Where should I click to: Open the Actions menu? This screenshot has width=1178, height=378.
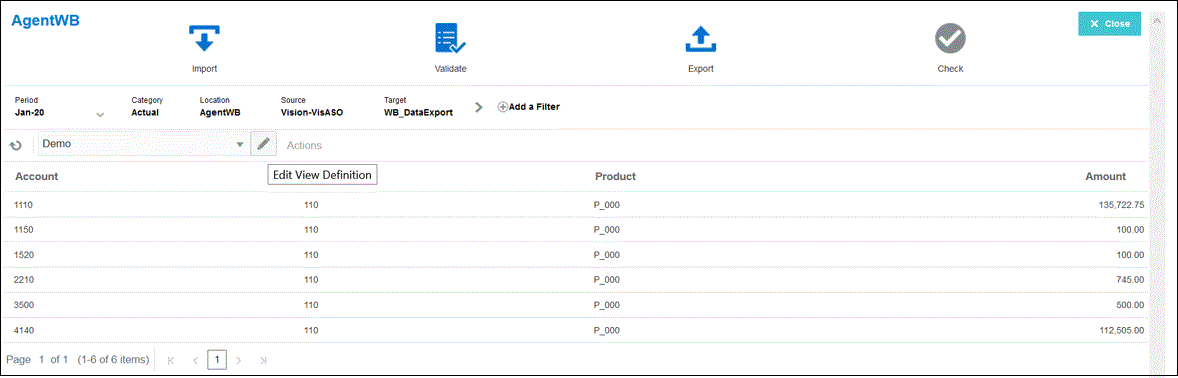point(304,145)
